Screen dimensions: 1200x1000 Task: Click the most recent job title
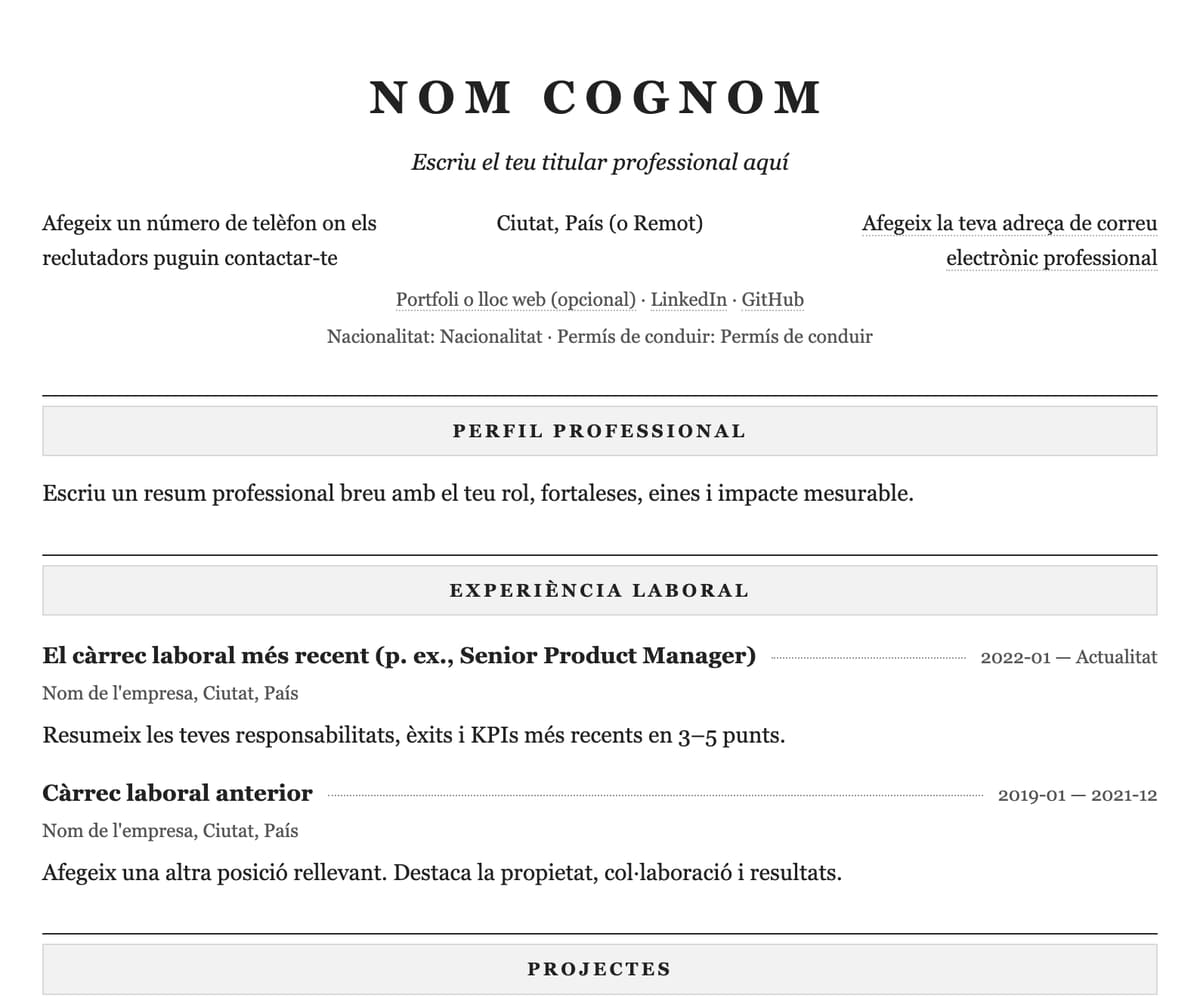coord(399,657)
